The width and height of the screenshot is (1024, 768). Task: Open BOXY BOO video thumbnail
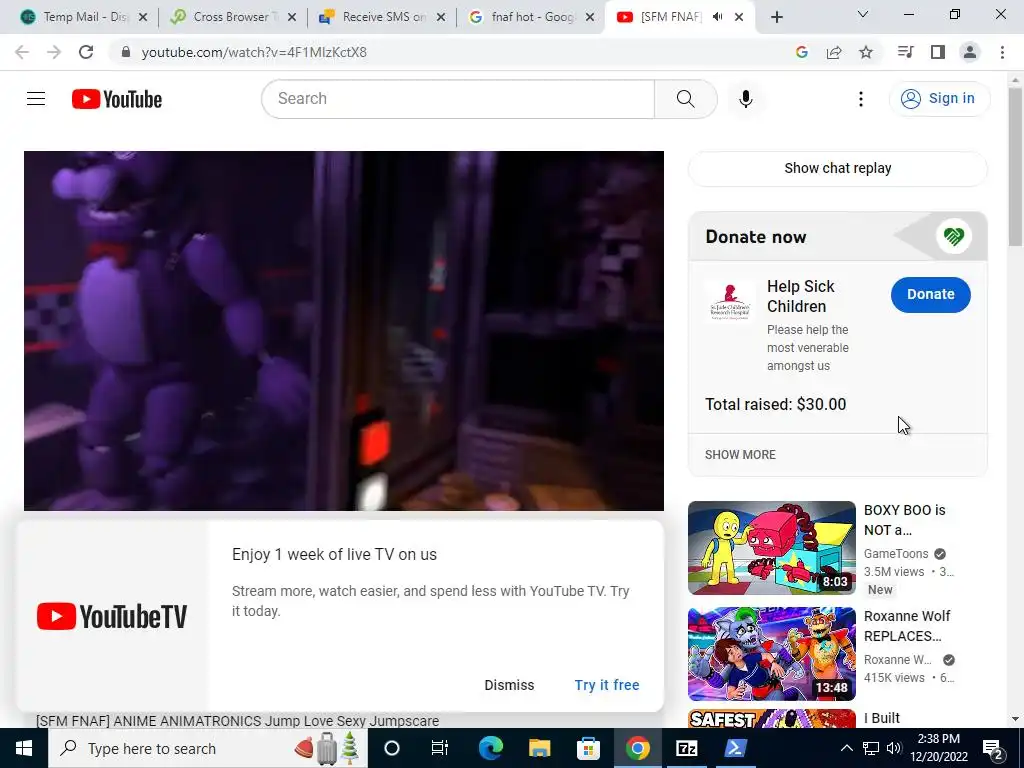click(x=771, y=548)
